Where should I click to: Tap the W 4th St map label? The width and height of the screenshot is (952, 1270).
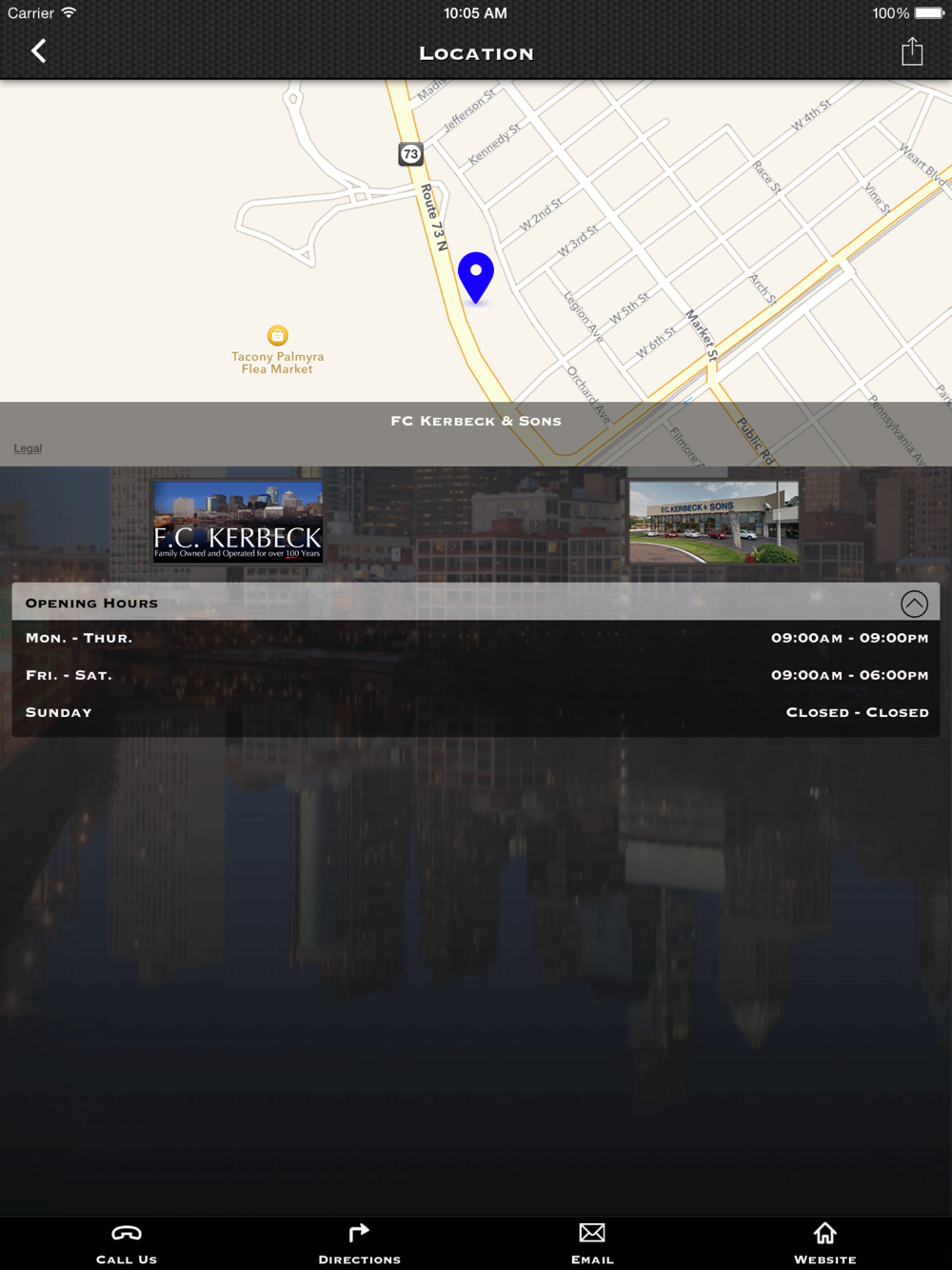coord(811,115)
